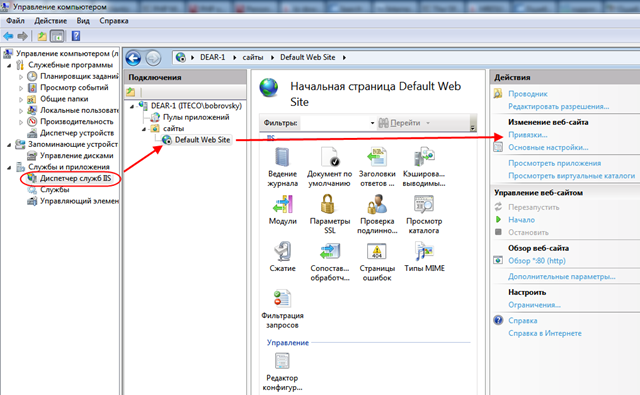This screenshot has width=640, height=395.
Task: Click the Connections panel folder toolbar icon
Action: tap(131, 92)
